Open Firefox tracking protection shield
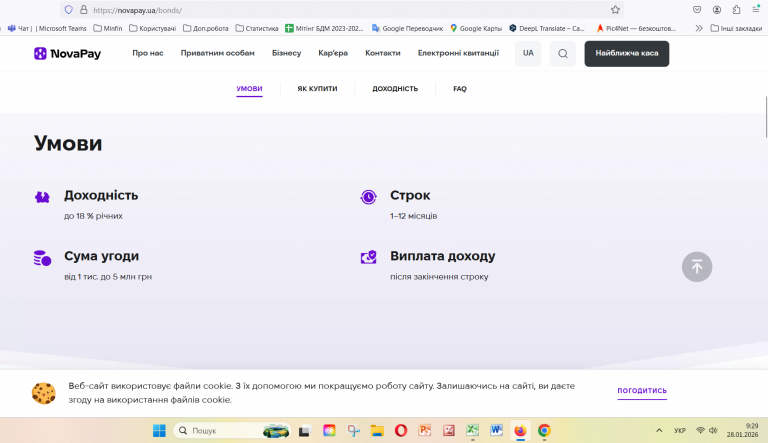This screenshot has width=768, height=443. (x=69, y=10)
